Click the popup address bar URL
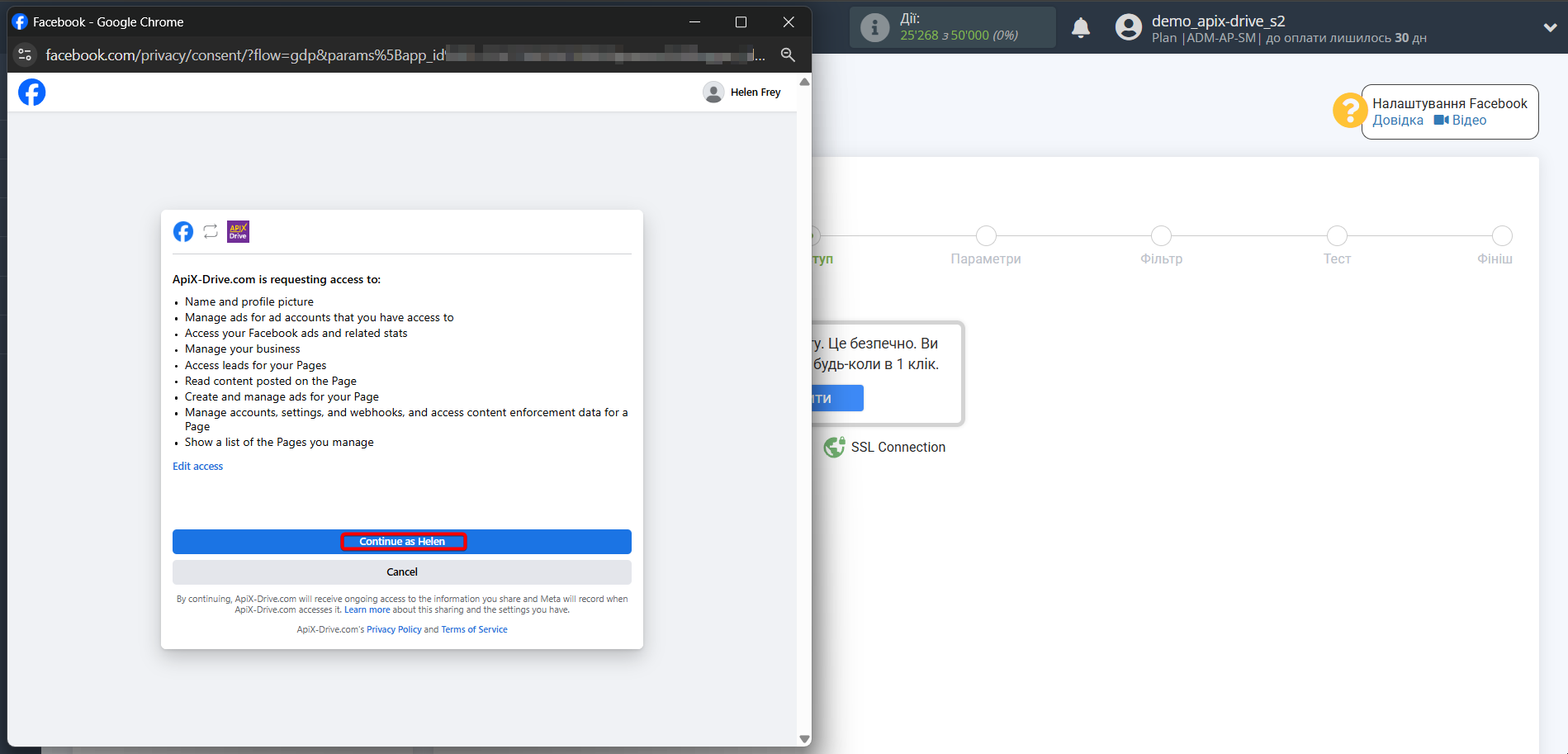This screenshot has width=1568, height=754. [x=405, y=55]
